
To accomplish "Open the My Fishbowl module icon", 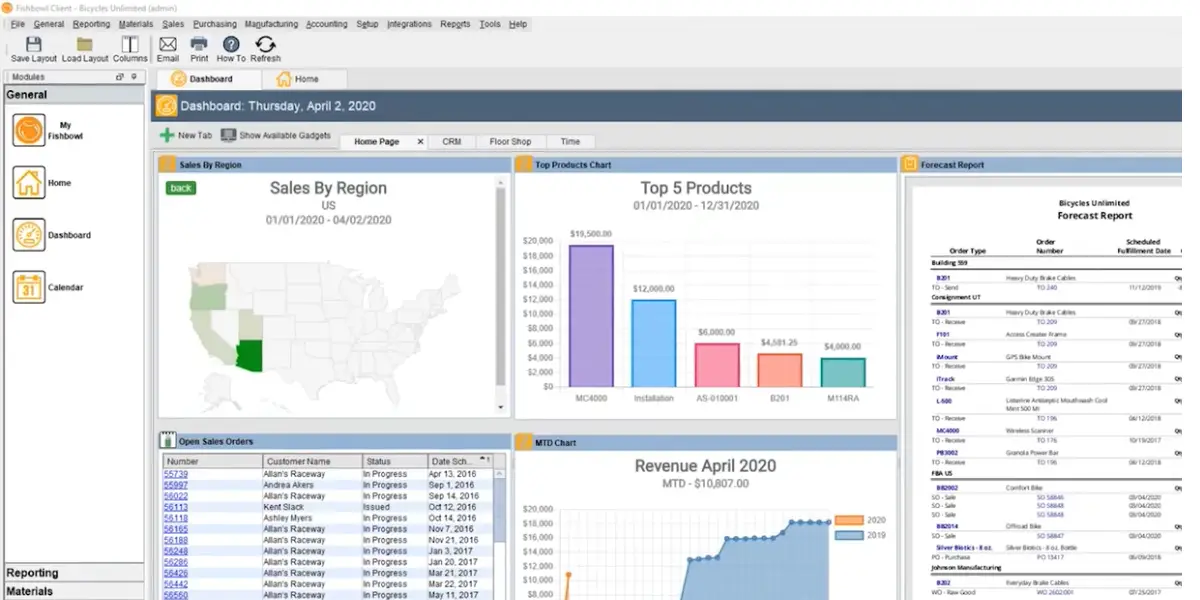I will click(x=29, y=130).
